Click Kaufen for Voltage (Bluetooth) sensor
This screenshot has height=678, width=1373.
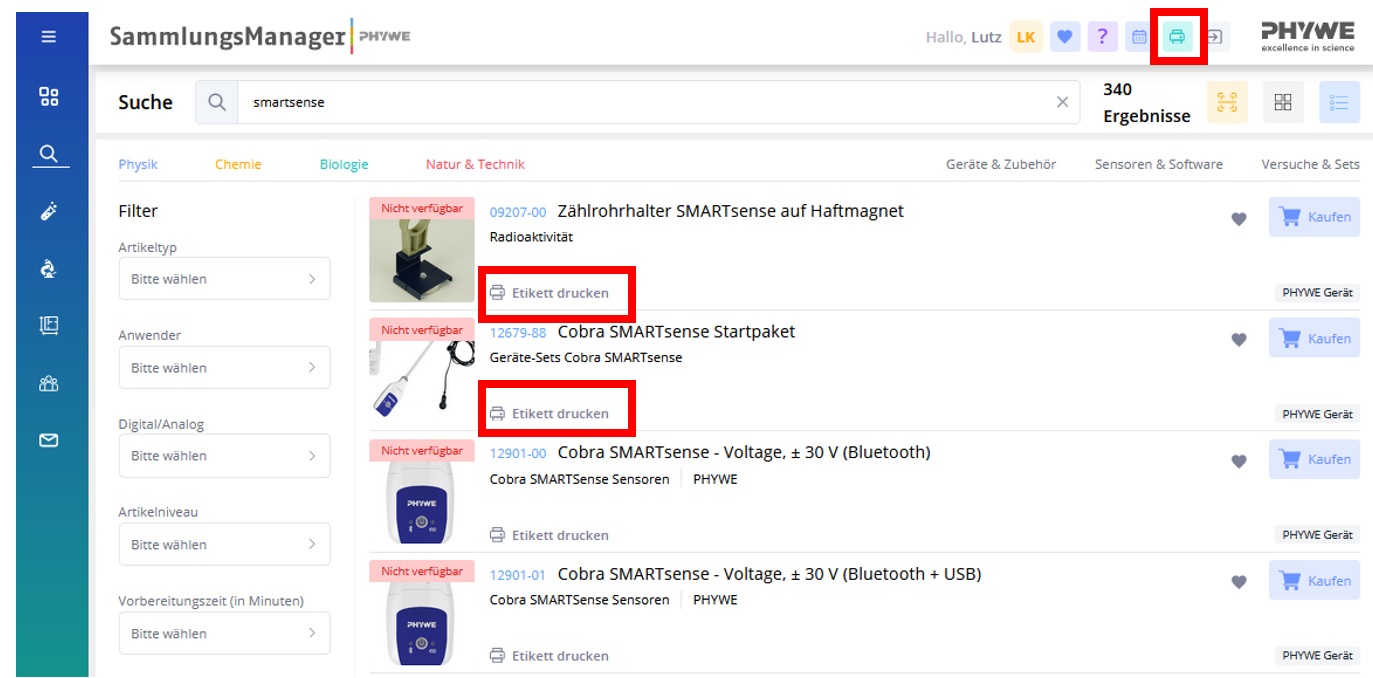pyautogui.click(x=1314, y=459)
